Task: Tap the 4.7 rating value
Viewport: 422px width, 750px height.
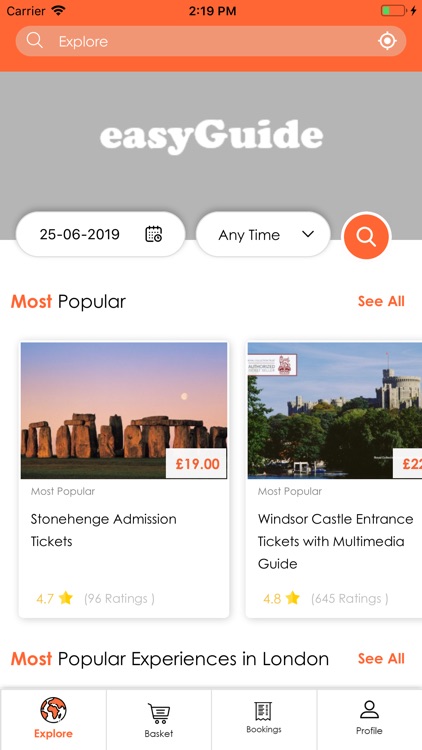Action: 44,598
